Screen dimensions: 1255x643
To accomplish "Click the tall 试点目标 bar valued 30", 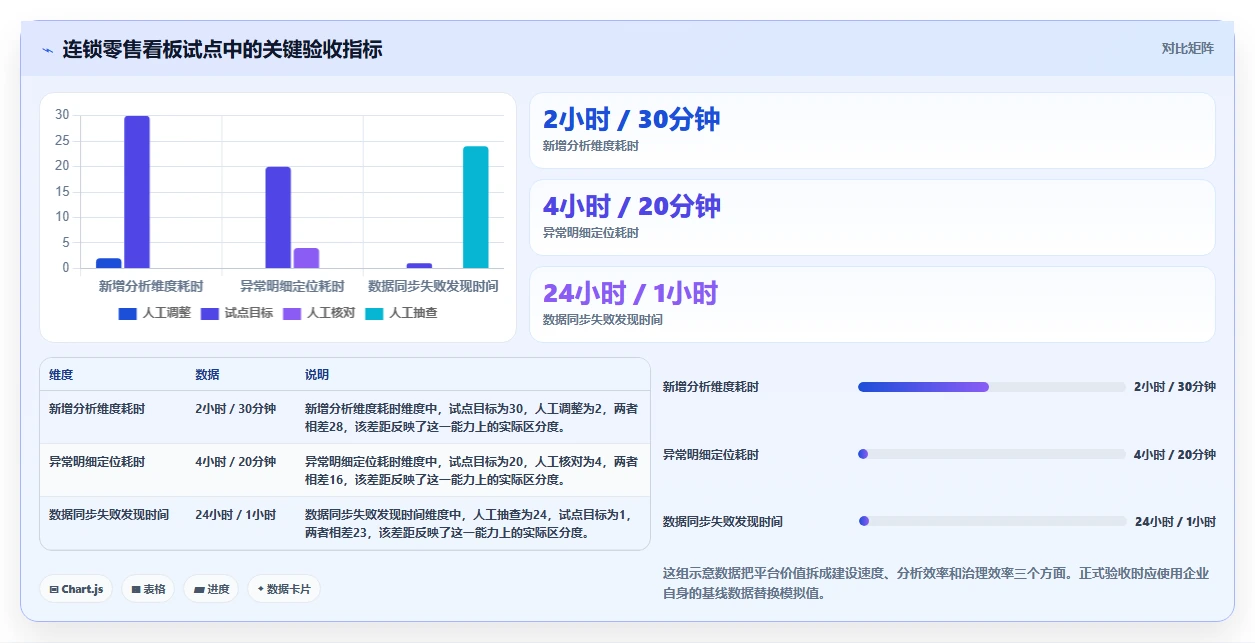I will (x=137, y=192).
